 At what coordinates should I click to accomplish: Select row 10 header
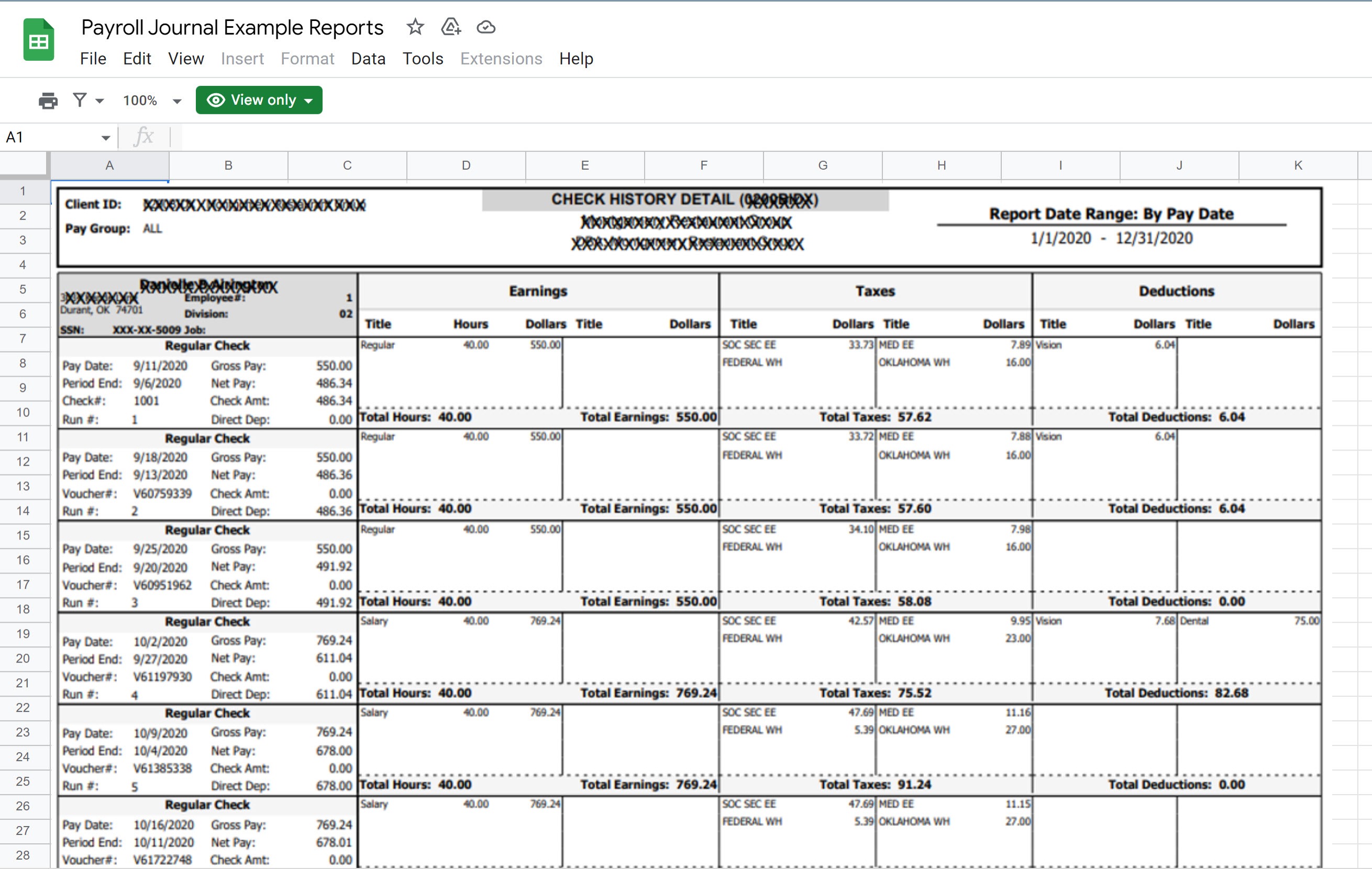coord(23,413)
